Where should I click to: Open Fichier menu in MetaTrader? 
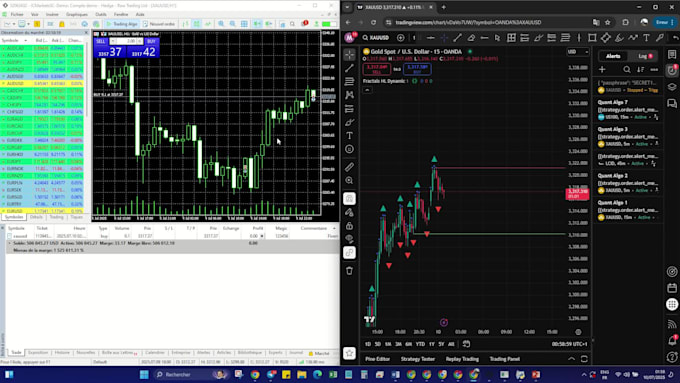click(17, 14)
